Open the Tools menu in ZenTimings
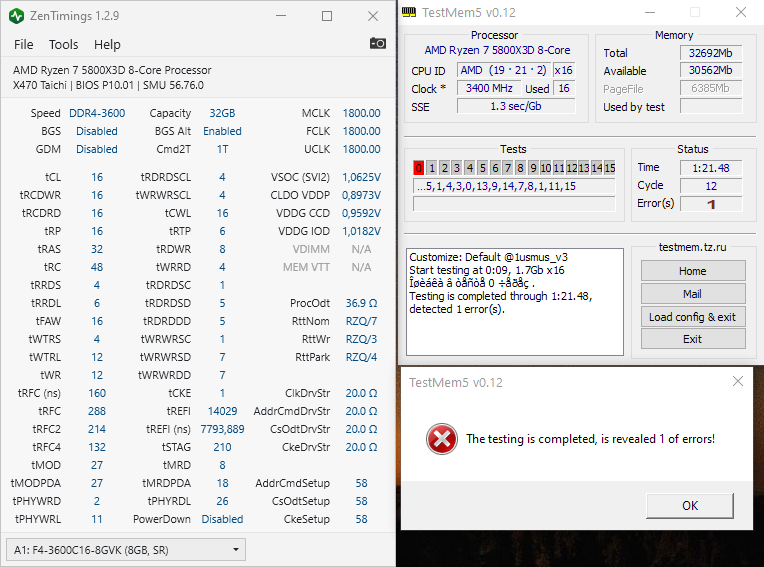The width and height of the screenshot is (764, 567). 63,45
